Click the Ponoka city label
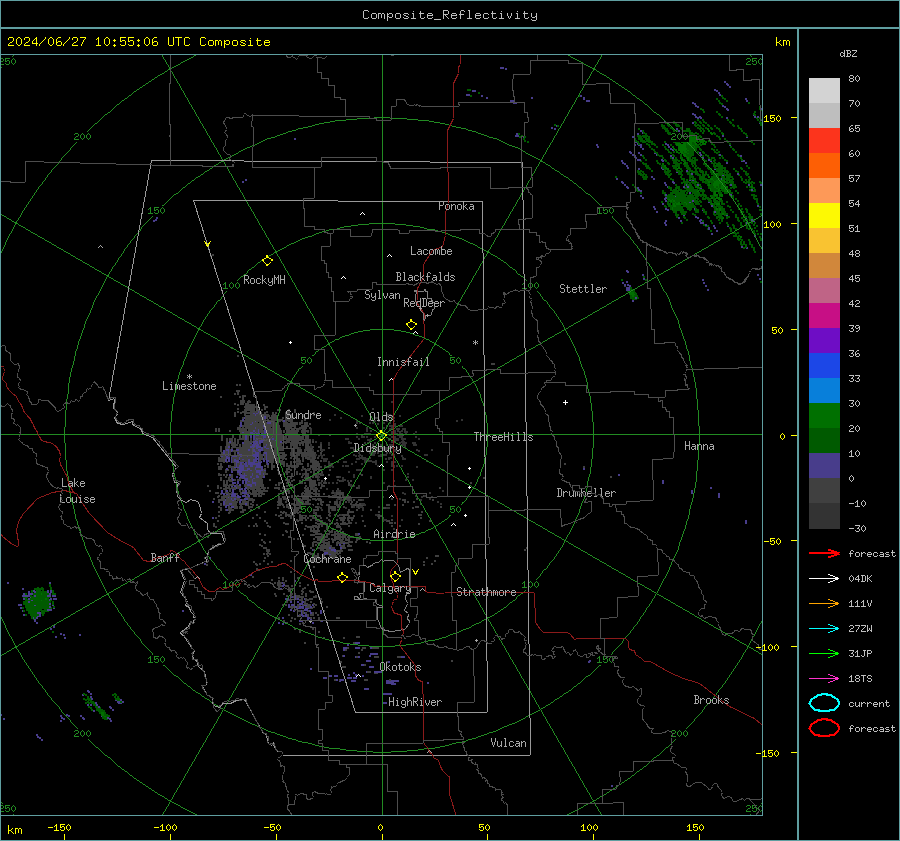 click(x=456, y=206)
